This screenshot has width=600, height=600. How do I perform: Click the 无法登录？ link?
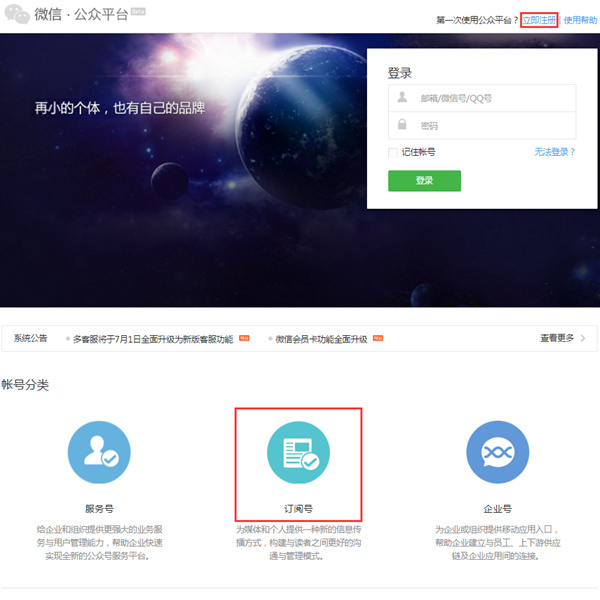point(554,152)
